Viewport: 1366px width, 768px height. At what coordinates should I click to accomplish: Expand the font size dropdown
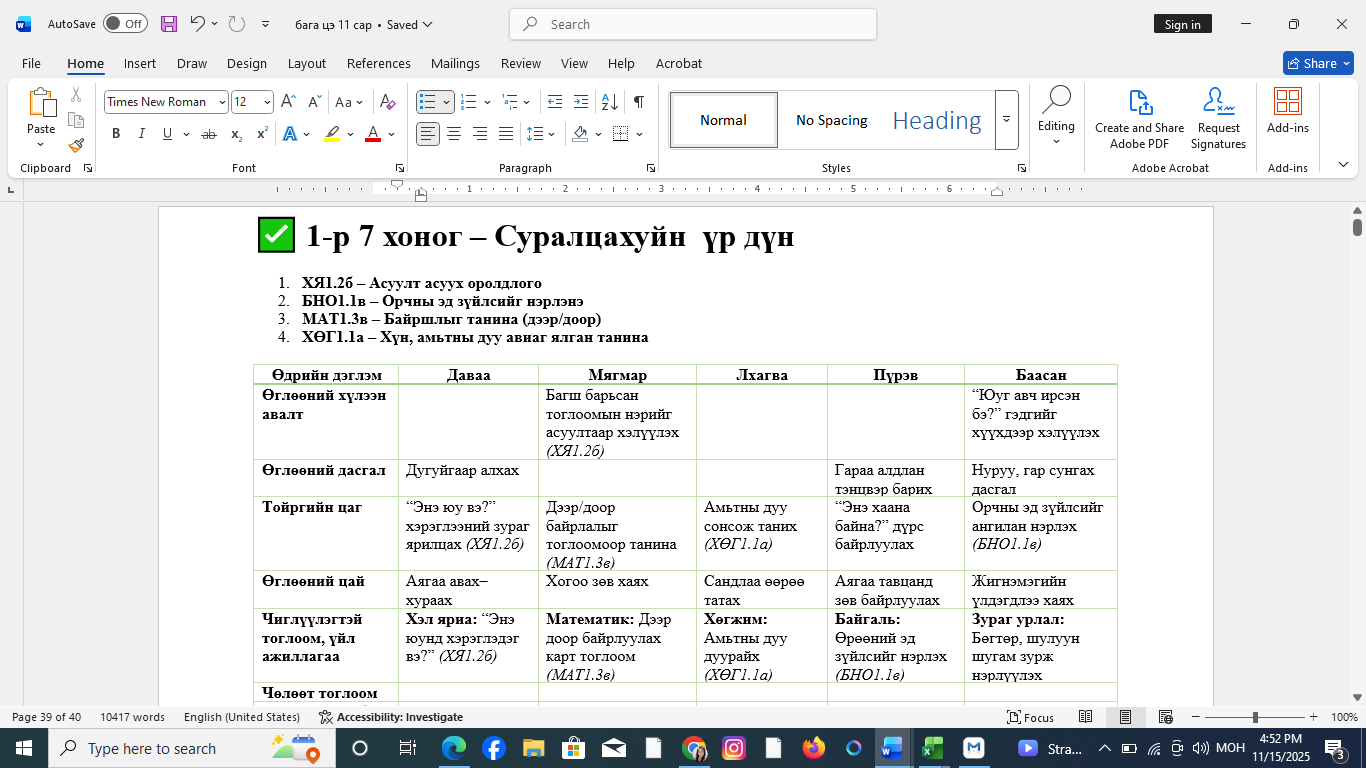coord(265,101)
